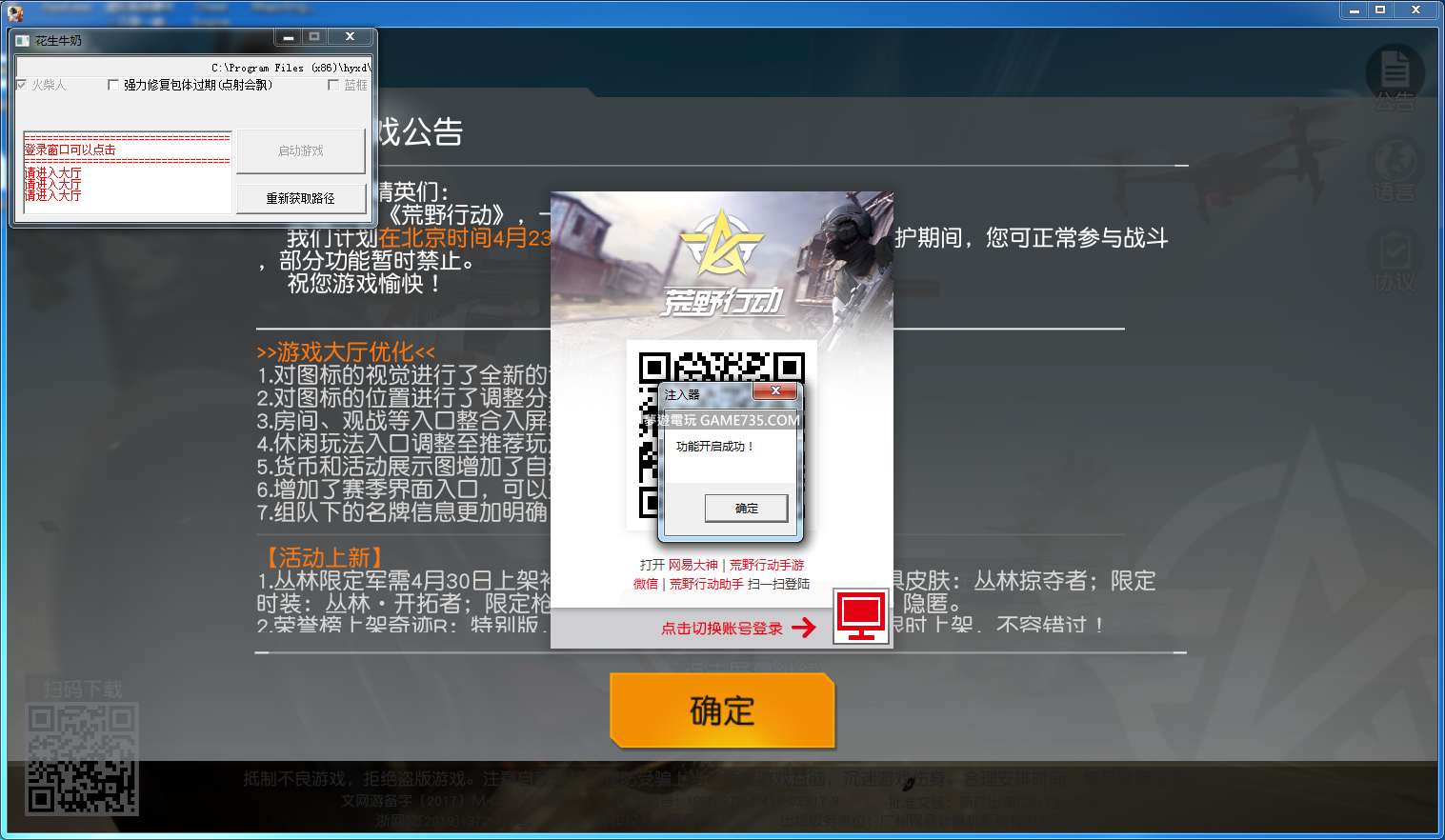1445x840 pixels.
Task: Close the 花生牛奶 tool window
Action: click(x=350, y=36)
